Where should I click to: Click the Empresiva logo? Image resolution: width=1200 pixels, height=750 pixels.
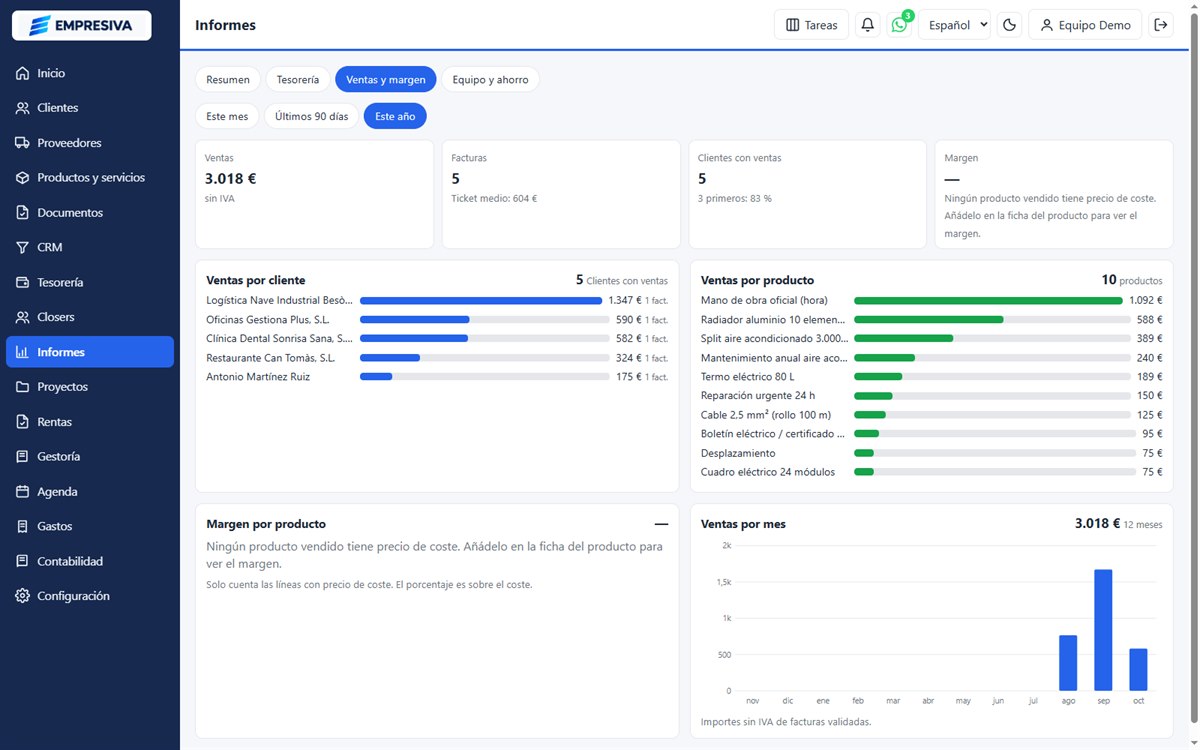click(81, 25)
